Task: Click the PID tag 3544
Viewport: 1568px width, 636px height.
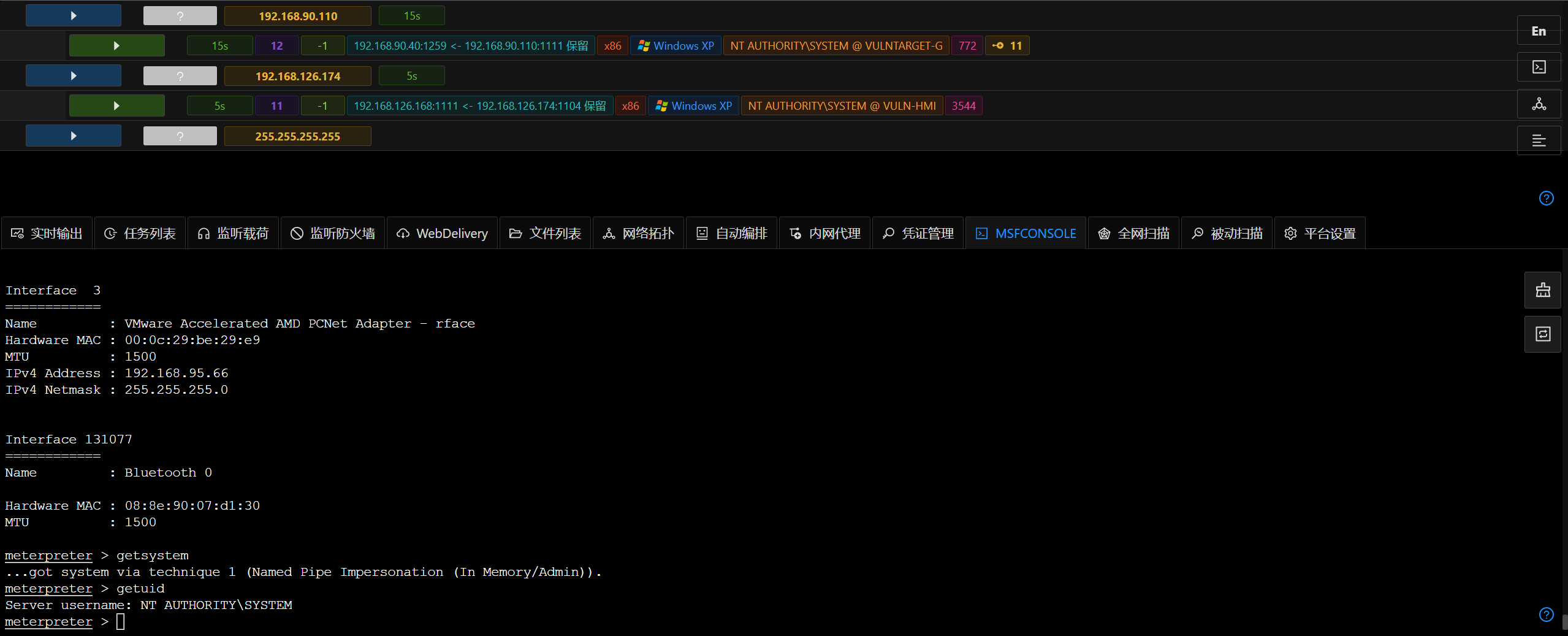Action: (964, 105)
